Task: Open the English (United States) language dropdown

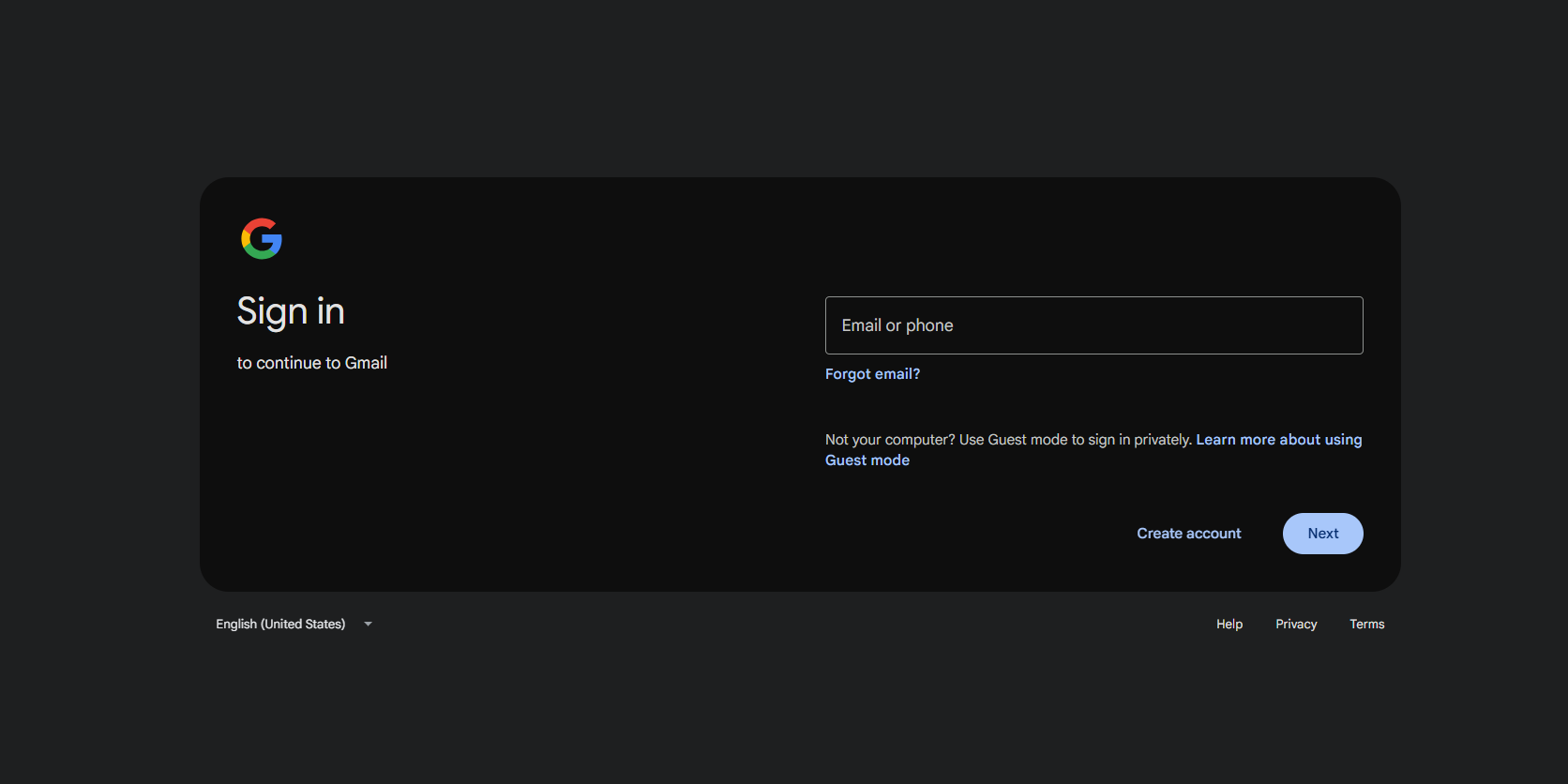Action: 294,625
